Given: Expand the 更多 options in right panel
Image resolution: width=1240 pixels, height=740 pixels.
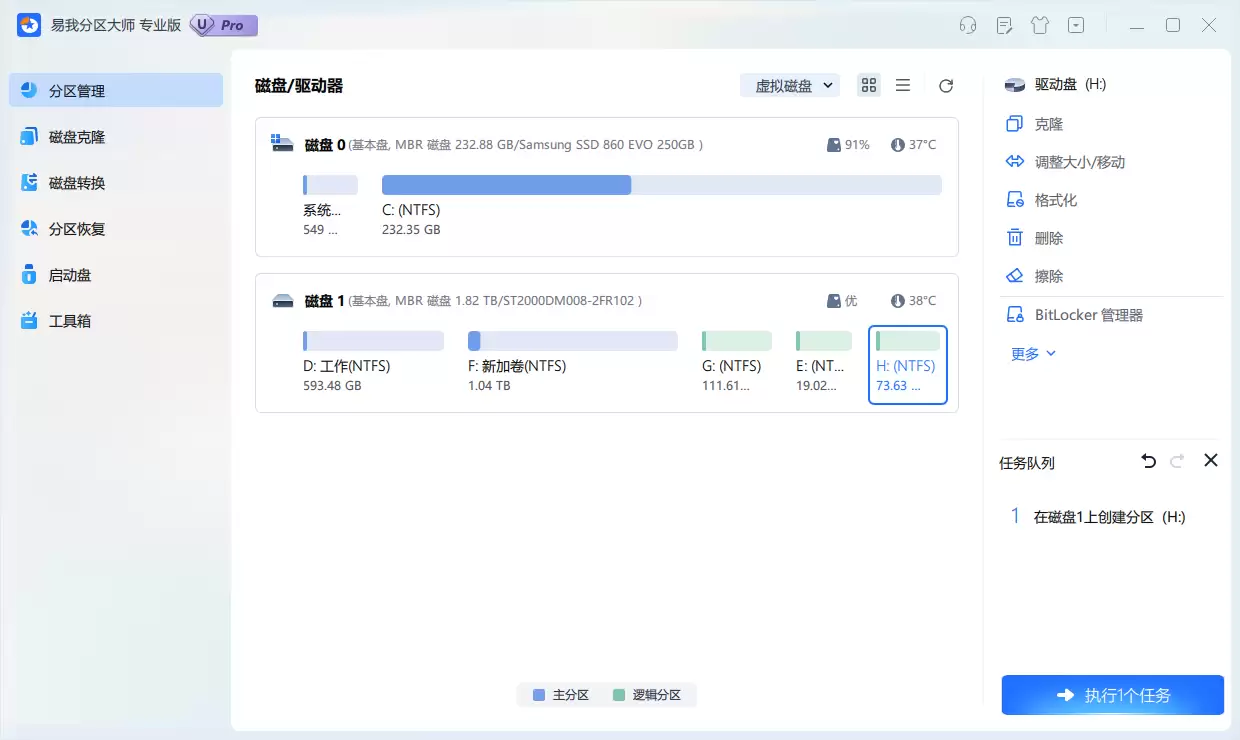Looking at the screenshot, I should (x=1031, y=352).
